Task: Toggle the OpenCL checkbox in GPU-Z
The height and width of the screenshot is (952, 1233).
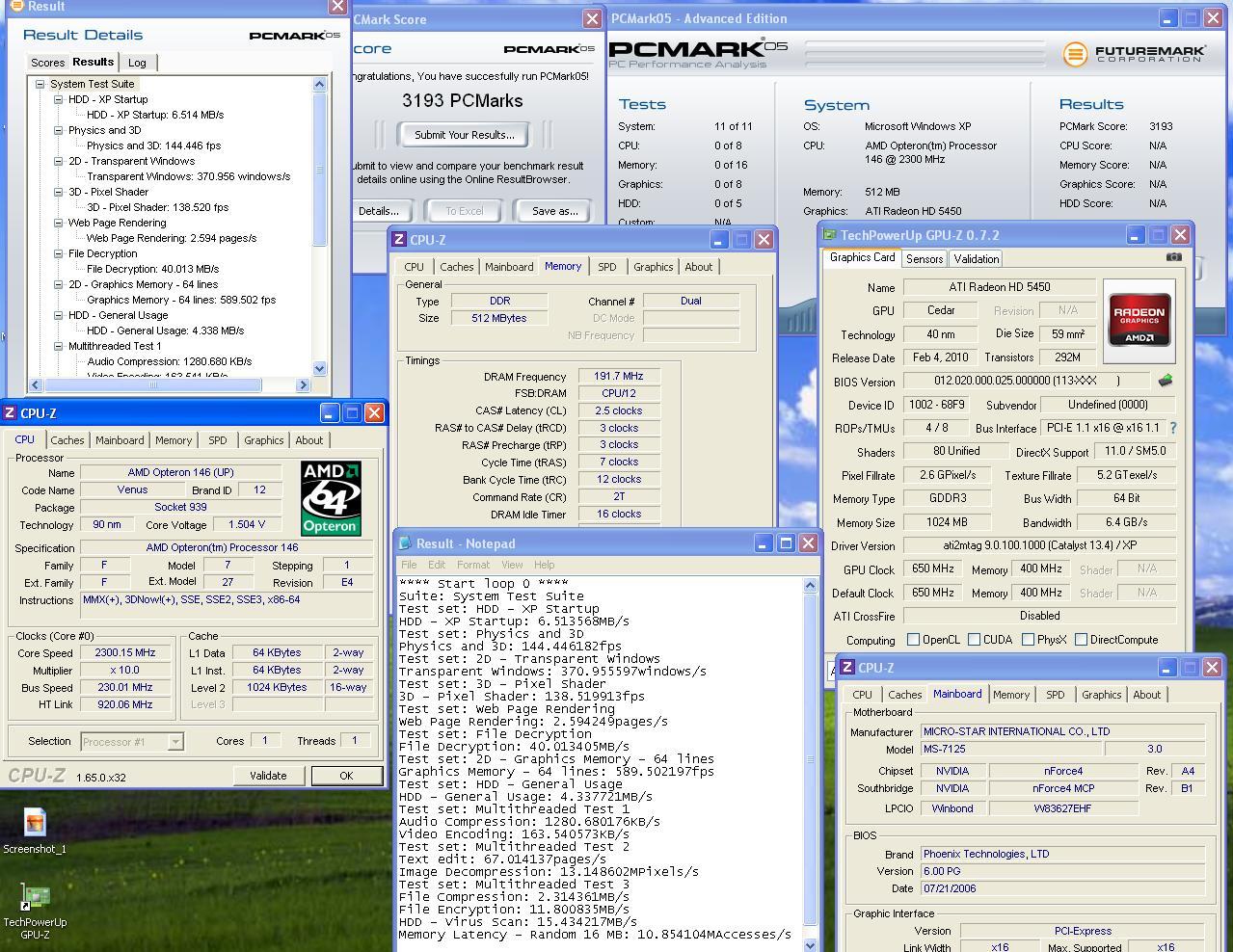Action: click(913, 640)
